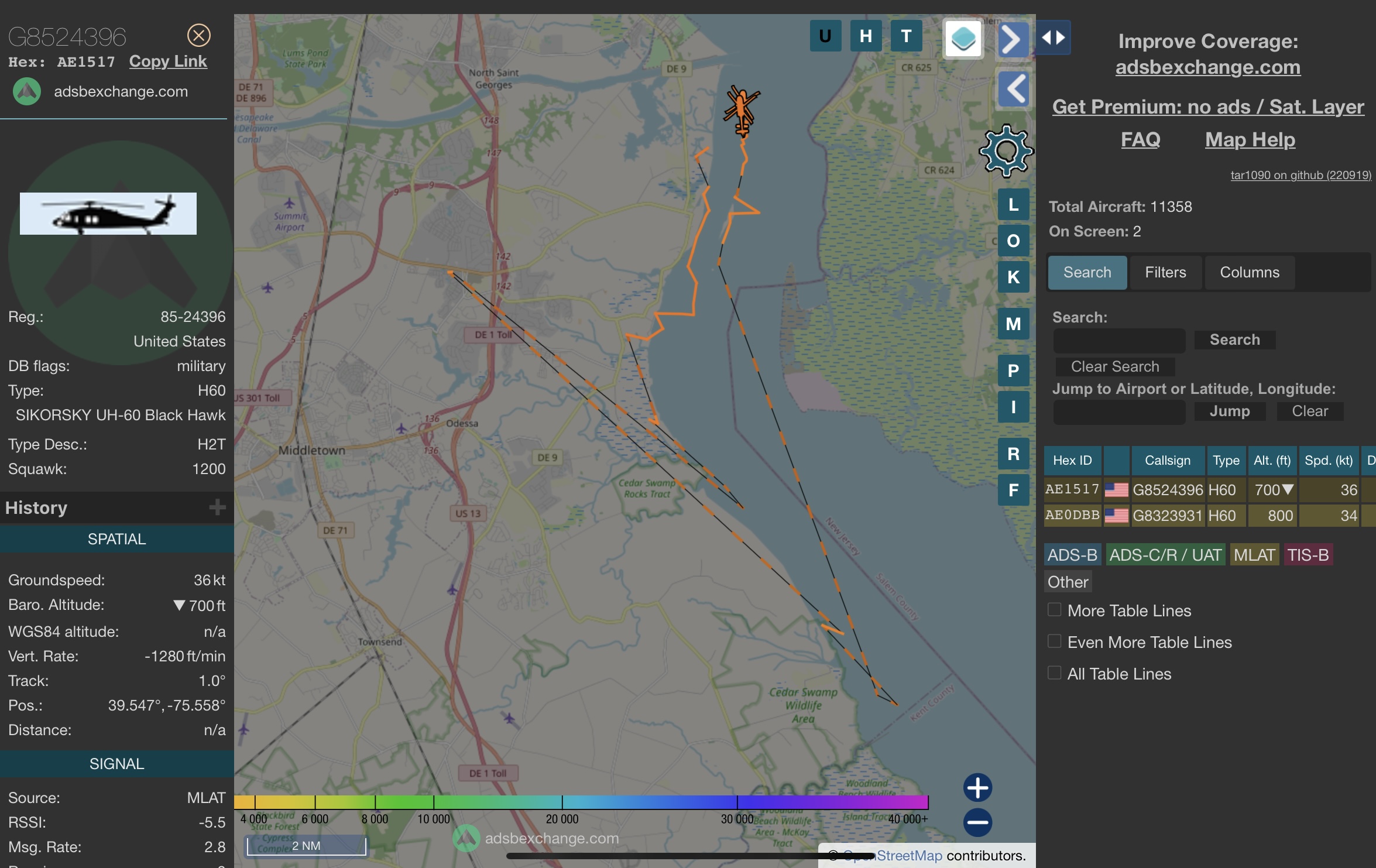Open tar1090 on github link
The width and height of the screenshot is (1376, 868).
coord(1300,175)
